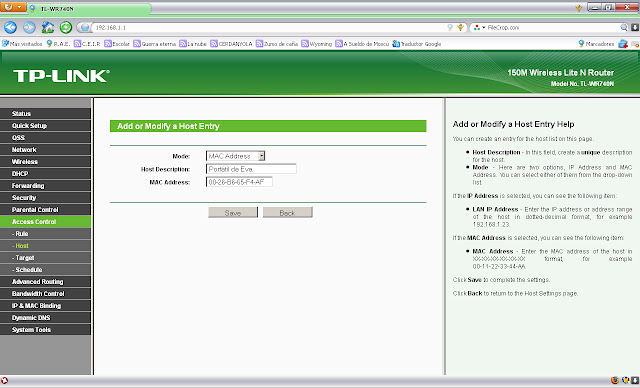Click the search magnifier icon

[624, 27]
